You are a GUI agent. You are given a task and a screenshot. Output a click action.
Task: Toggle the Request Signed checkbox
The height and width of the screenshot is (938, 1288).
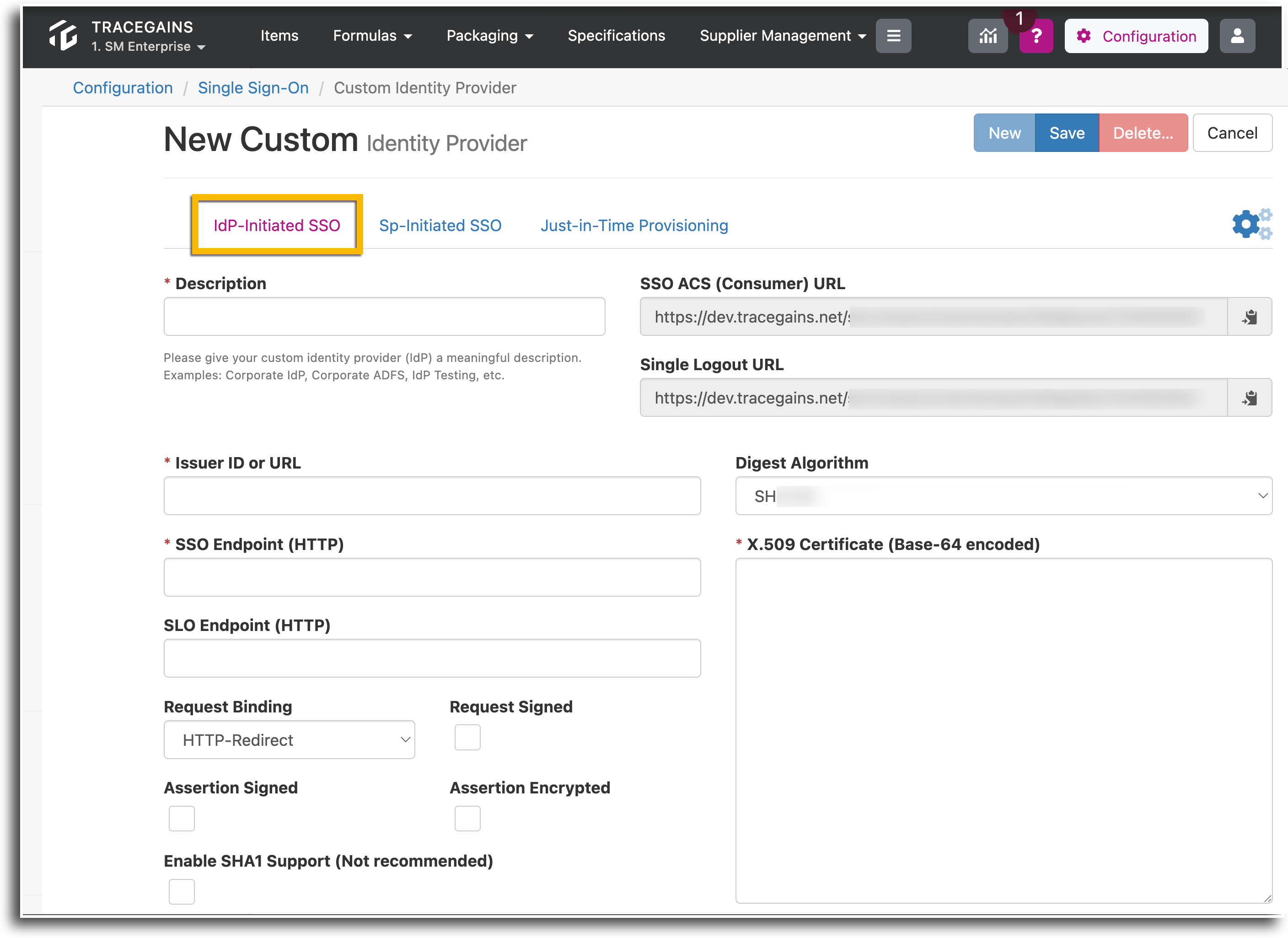[467, 738]
